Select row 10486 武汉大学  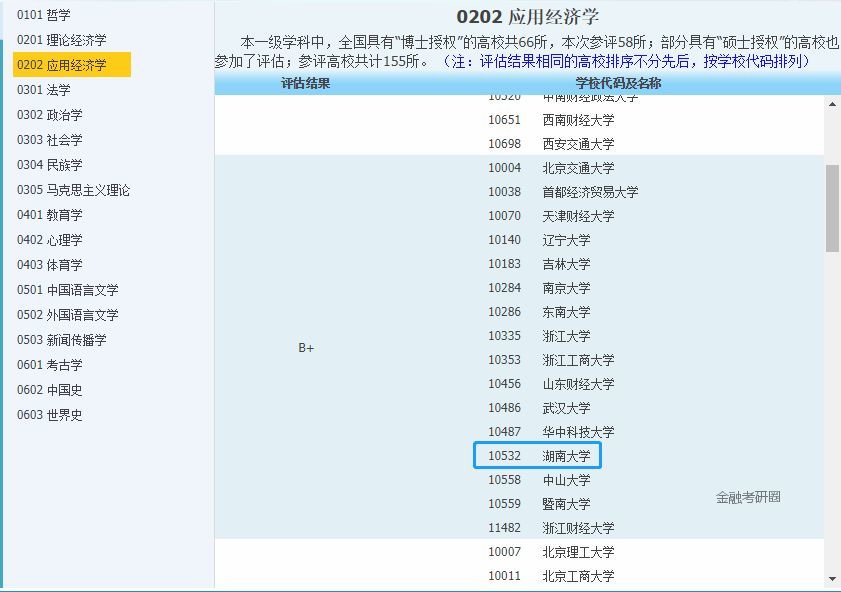539,408
